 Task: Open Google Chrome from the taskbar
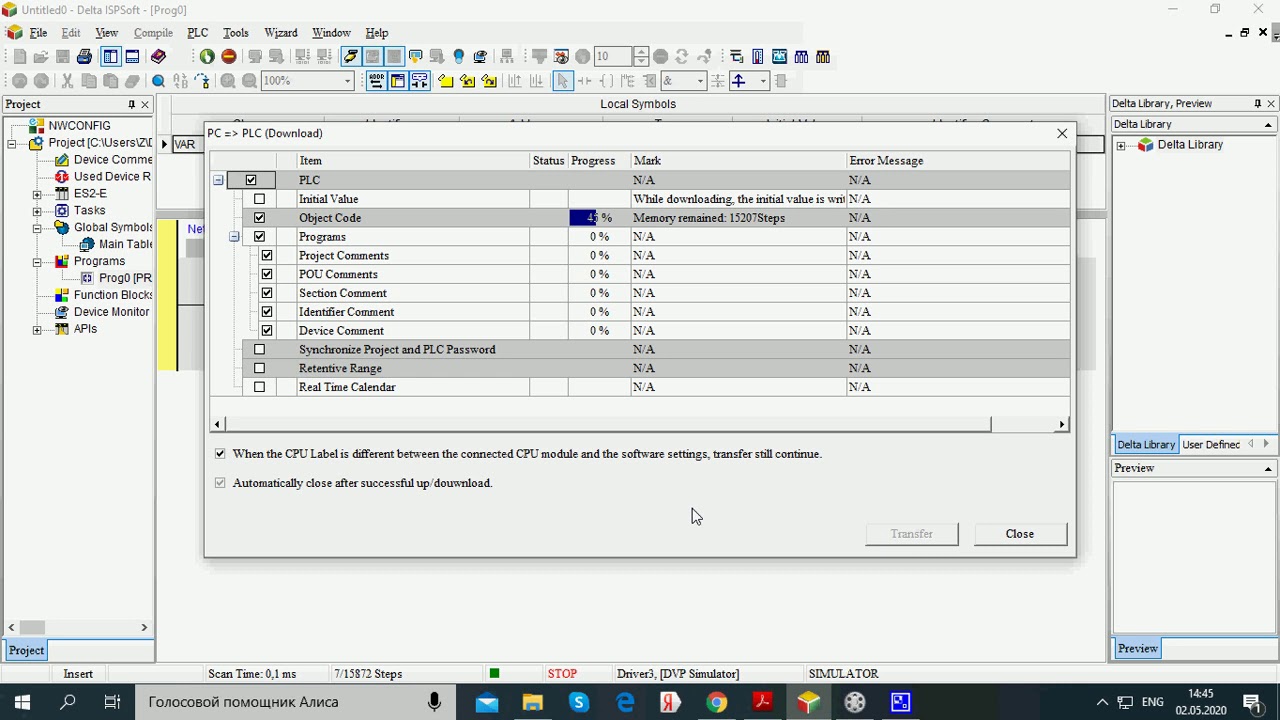tap(716, 702)
